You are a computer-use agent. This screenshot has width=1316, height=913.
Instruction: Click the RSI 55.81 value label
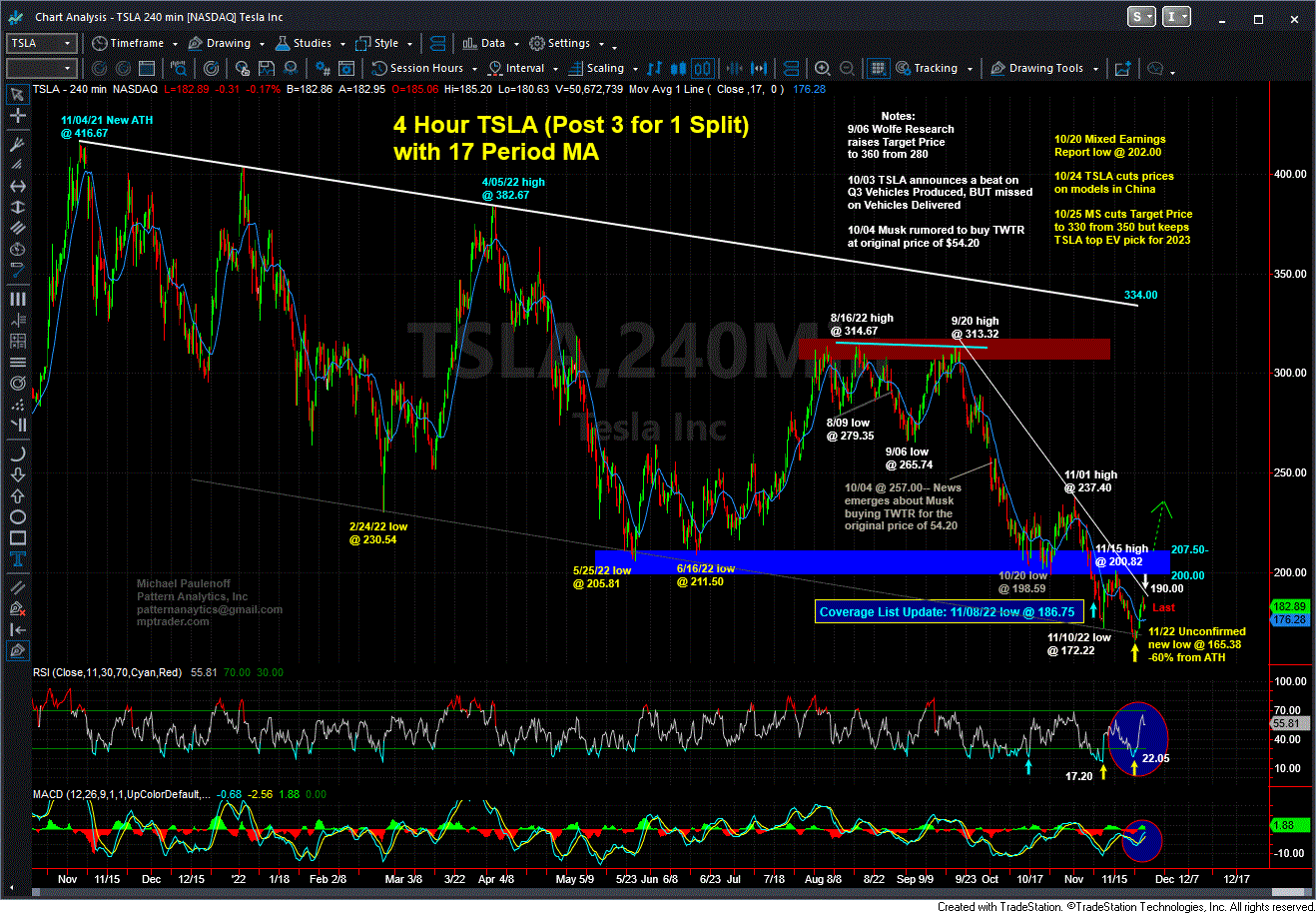pos(1289,722)
